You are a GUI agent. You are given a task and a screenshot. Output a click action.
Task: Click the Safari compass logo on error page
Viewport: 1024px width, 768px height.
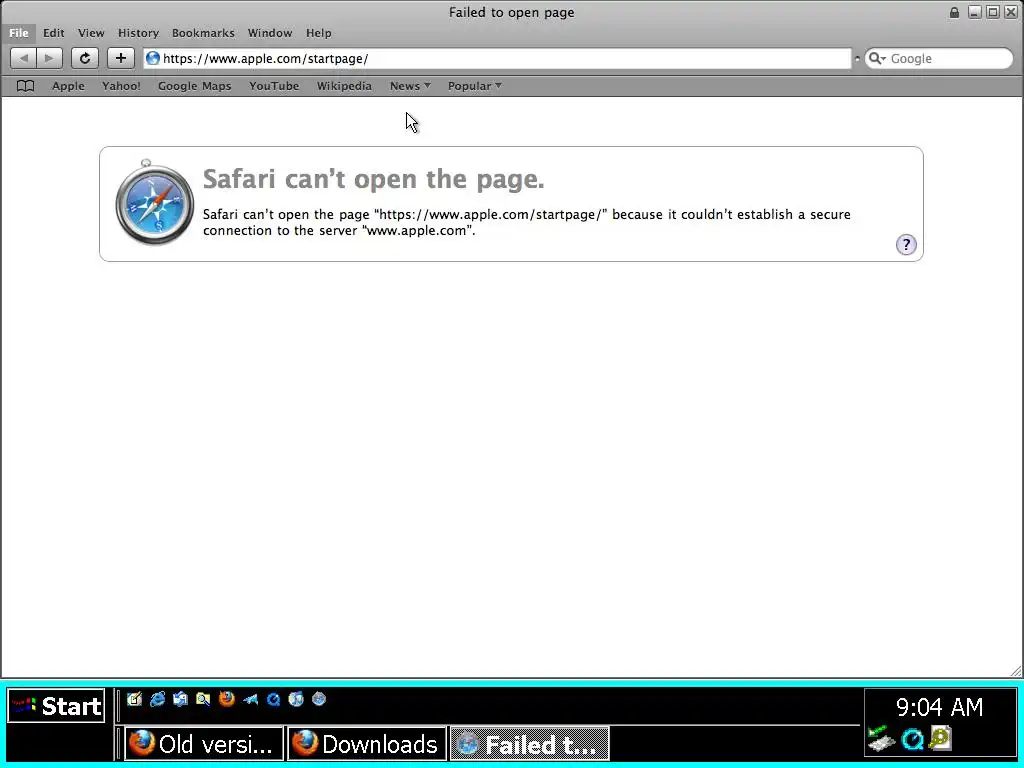point(154,202)
